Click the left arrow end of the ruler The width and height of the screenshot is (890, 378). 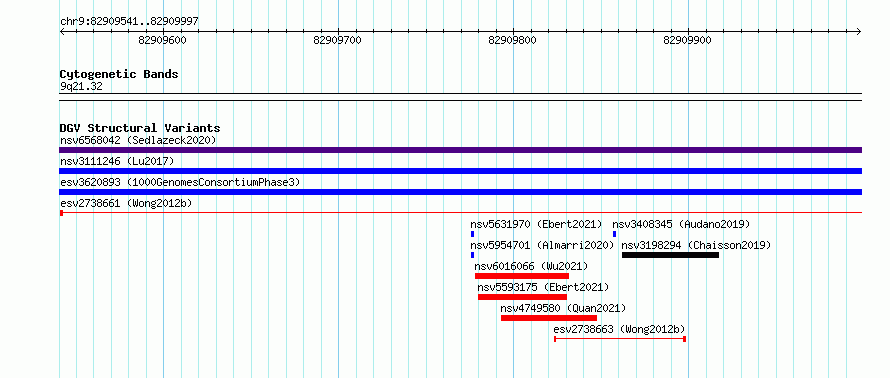coord(62,32)
